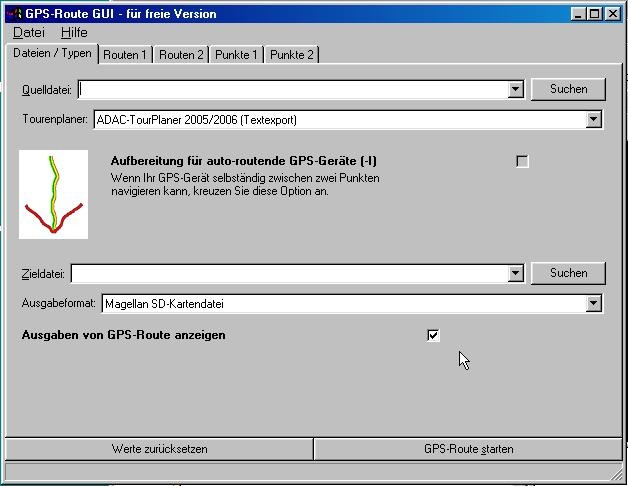Viewport: 628px width, 486px height.
Task: Click the GPS-Route app icon in title bar
Action: pyautogui.click(x=14, y=14)
